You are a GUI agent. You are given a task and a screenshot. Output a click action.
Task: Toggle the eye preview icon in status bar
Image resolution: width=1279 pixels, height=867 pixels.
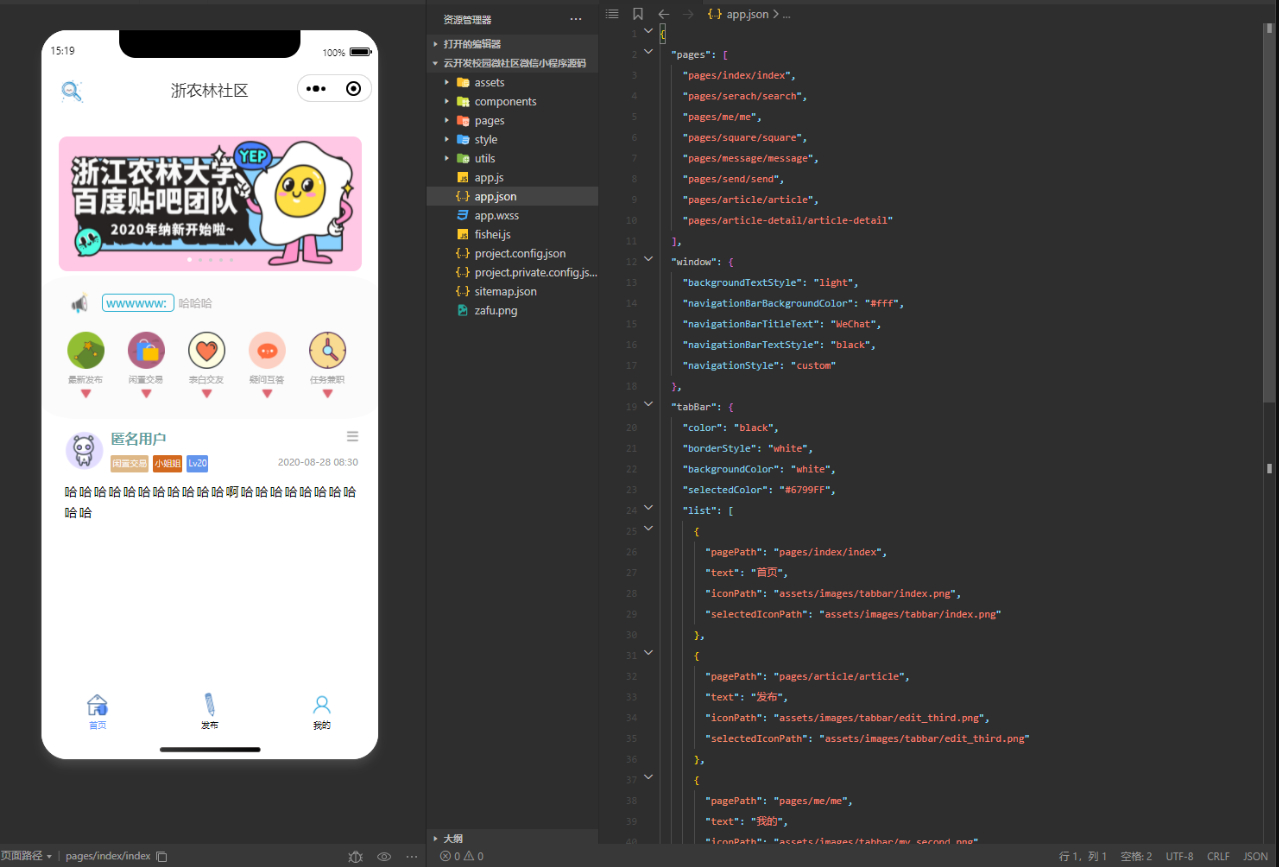(x=384, y=857)
